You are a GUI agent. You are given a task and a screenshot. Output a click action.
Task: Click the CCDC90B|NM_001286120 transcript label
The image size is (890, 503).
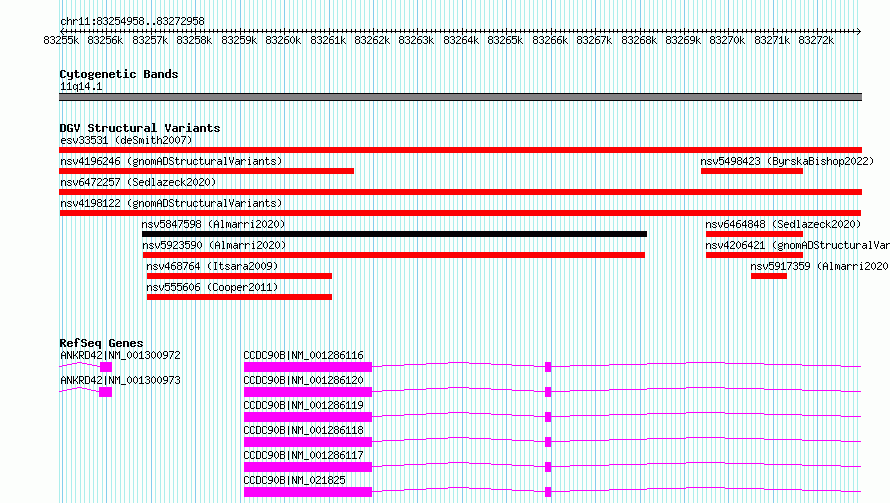pyautogui.click(x=304, y=380)
